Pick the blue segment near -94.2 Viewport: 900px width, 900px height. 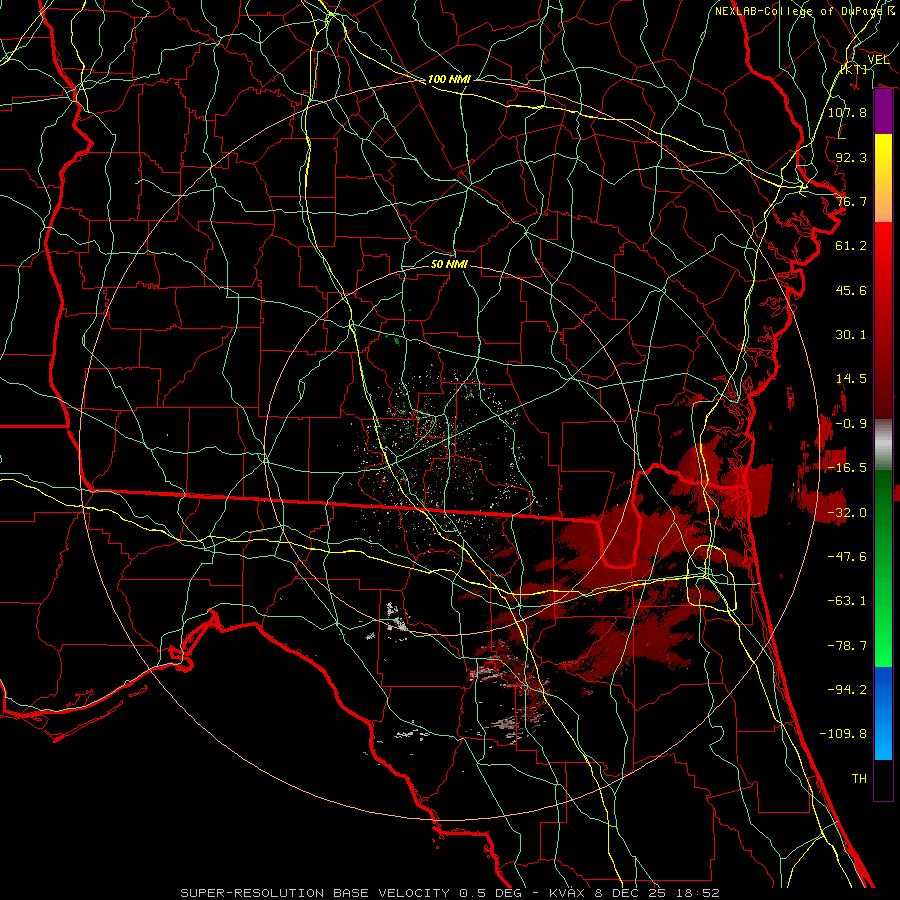coord(883,692)
